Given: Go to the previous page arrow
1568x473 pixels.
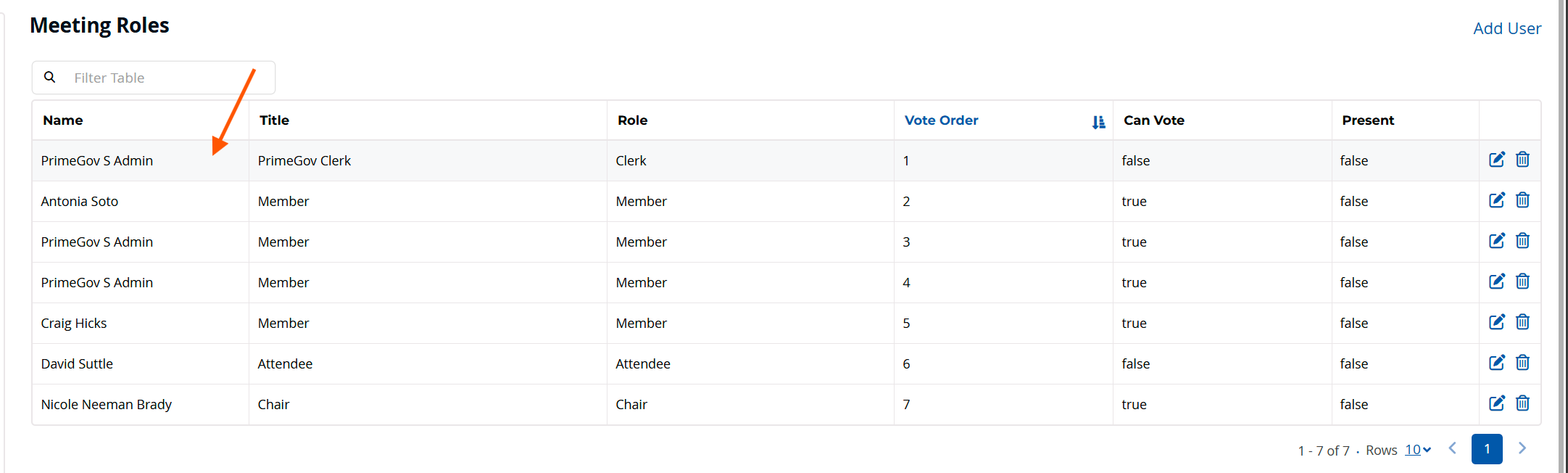Looking at the screenshot, I should (x=1453, y=448).
